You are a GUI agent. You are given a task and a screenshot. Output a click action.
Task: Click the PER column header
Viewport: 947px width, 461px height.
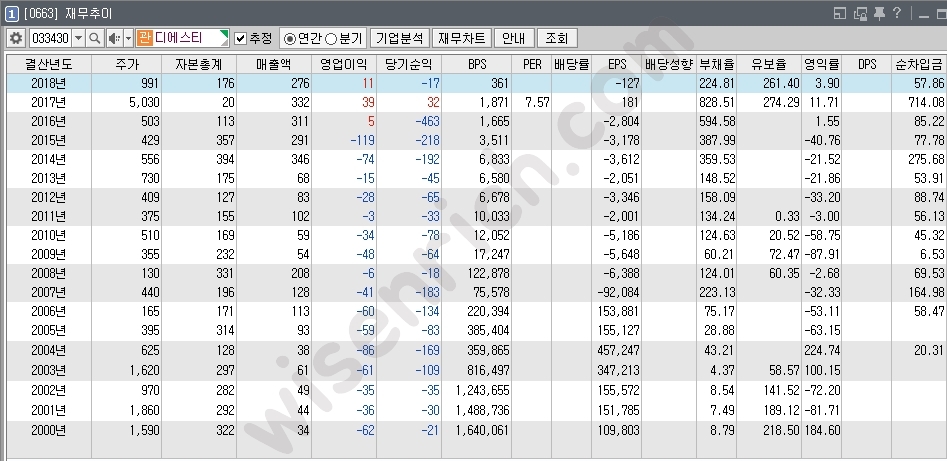pyautogui.click(x=531, y=64)
